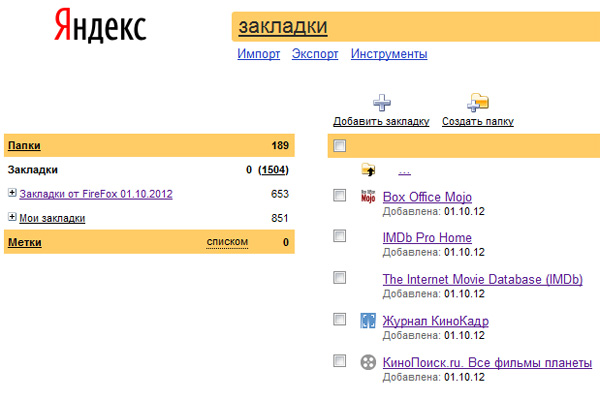The image size is (600, 400).
Task: Click the Create folder icon
Action: [478, 102]
